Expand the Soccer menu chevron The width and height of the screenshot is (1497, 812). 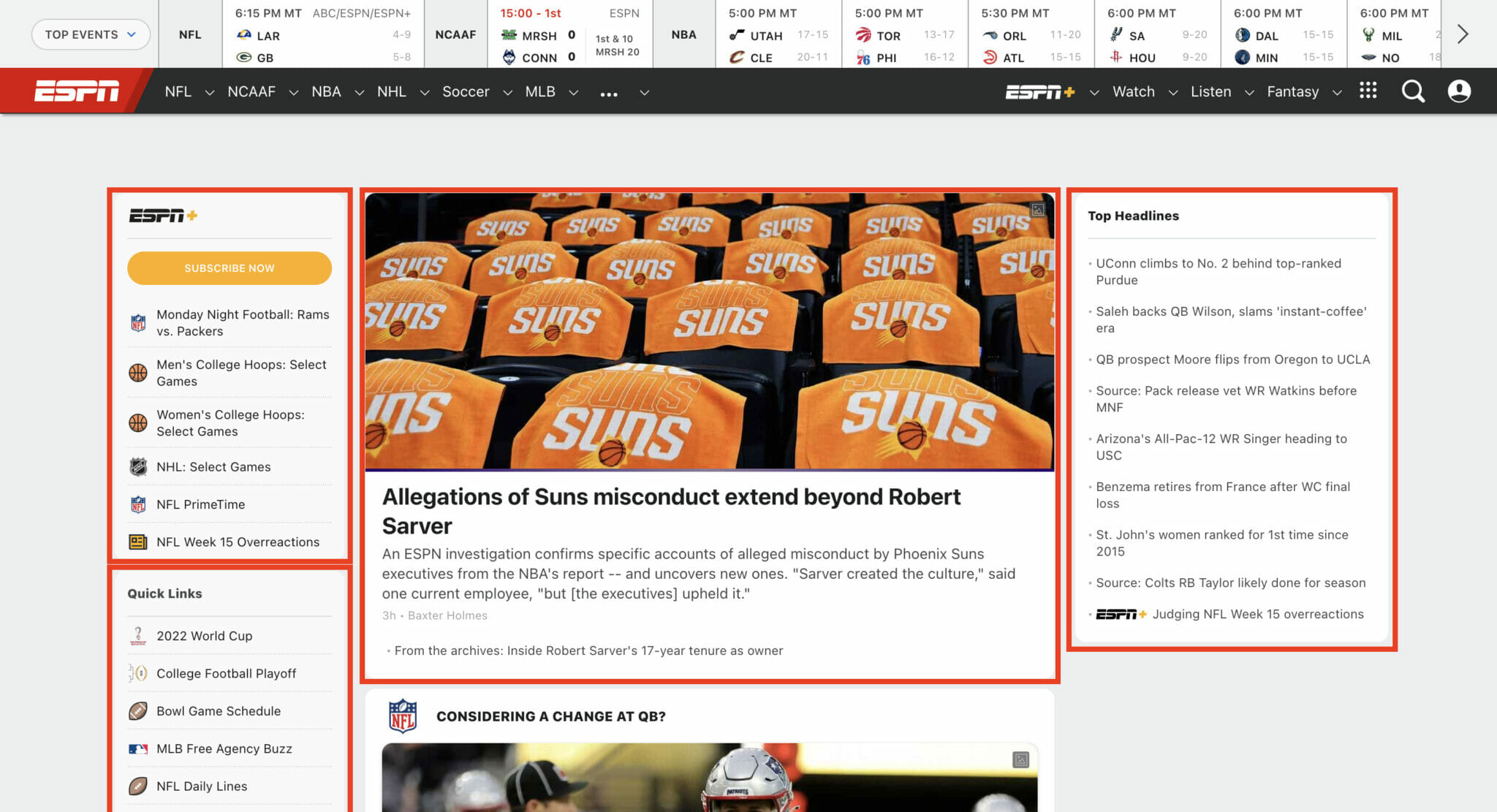pyautogui.click(x=507, y=93)
